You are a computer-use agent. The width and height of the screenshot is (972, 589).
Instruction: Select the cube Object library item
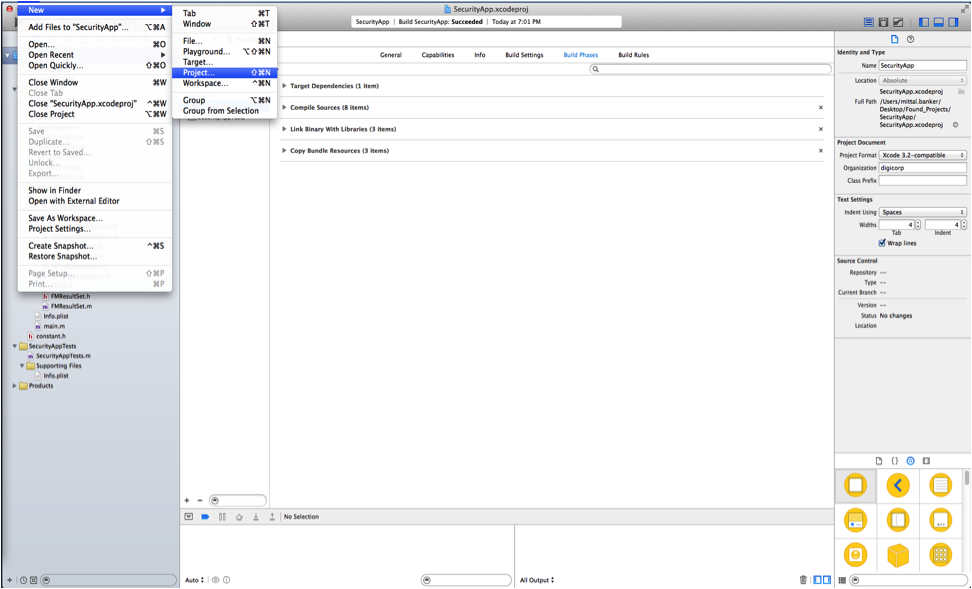click(x=898, y=554)
